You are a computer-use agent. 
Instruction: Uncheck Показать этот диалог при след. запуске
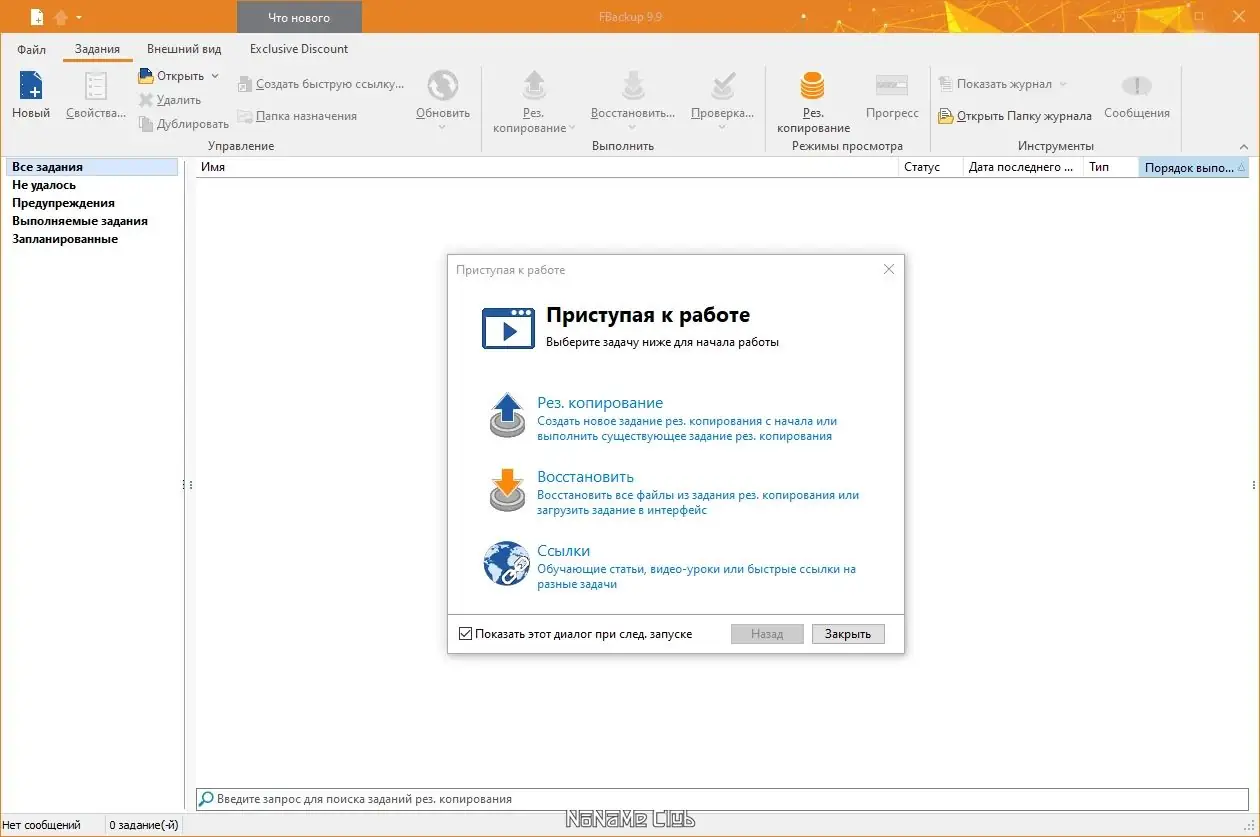(465, 634)
